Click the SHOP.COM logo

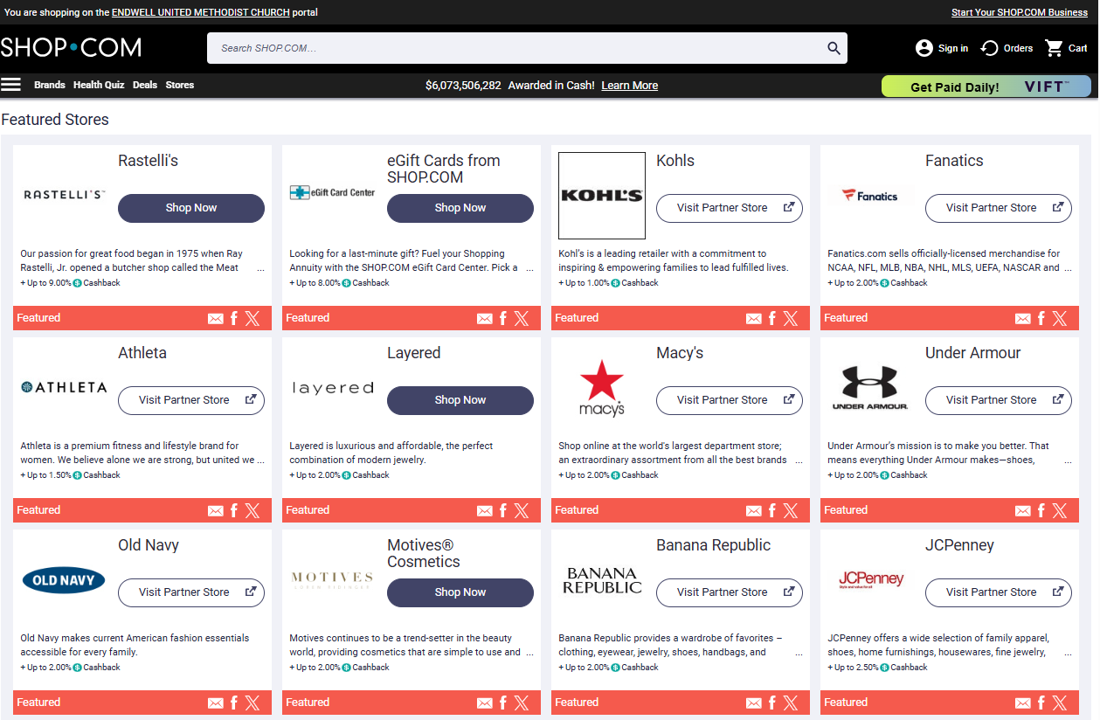pyautogui.click(x=71, y=48)
